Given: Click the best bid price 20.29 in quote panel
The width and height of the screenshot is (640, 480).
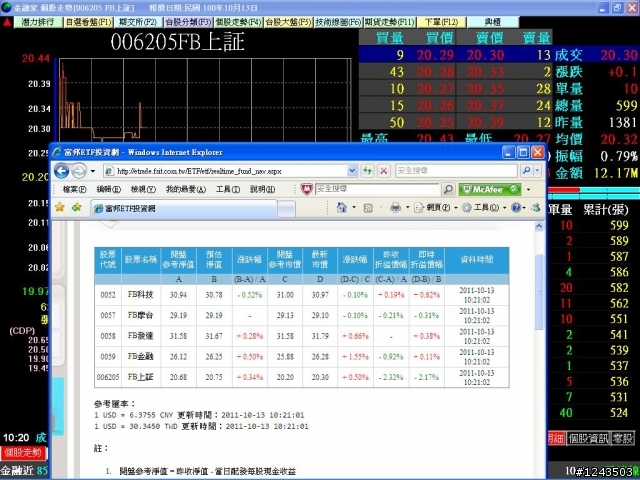Looking at the screenshot, I should [435, 55].
